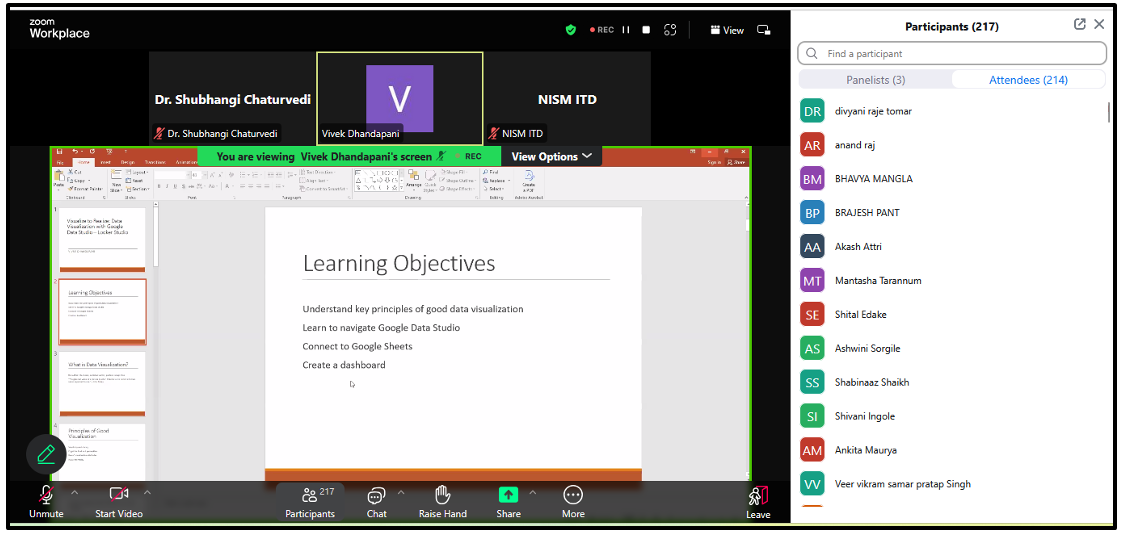Image resolution: width=1122 pixels, height=534 pixels.
Task: Click the AA avatar of Akash Attri
Action: pos(812,247)
